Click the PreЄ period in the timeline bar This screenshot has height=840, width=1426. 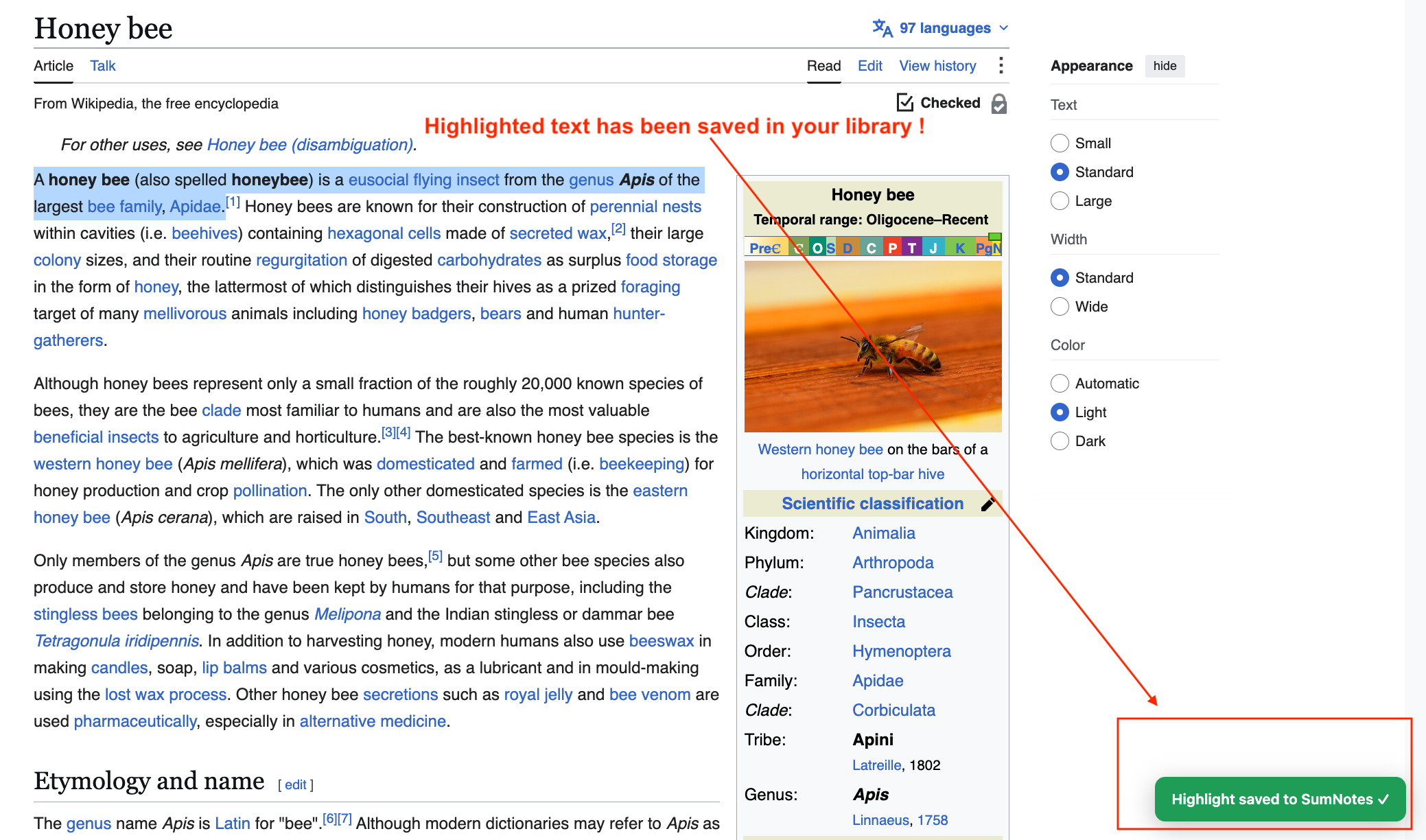[764, 248]
